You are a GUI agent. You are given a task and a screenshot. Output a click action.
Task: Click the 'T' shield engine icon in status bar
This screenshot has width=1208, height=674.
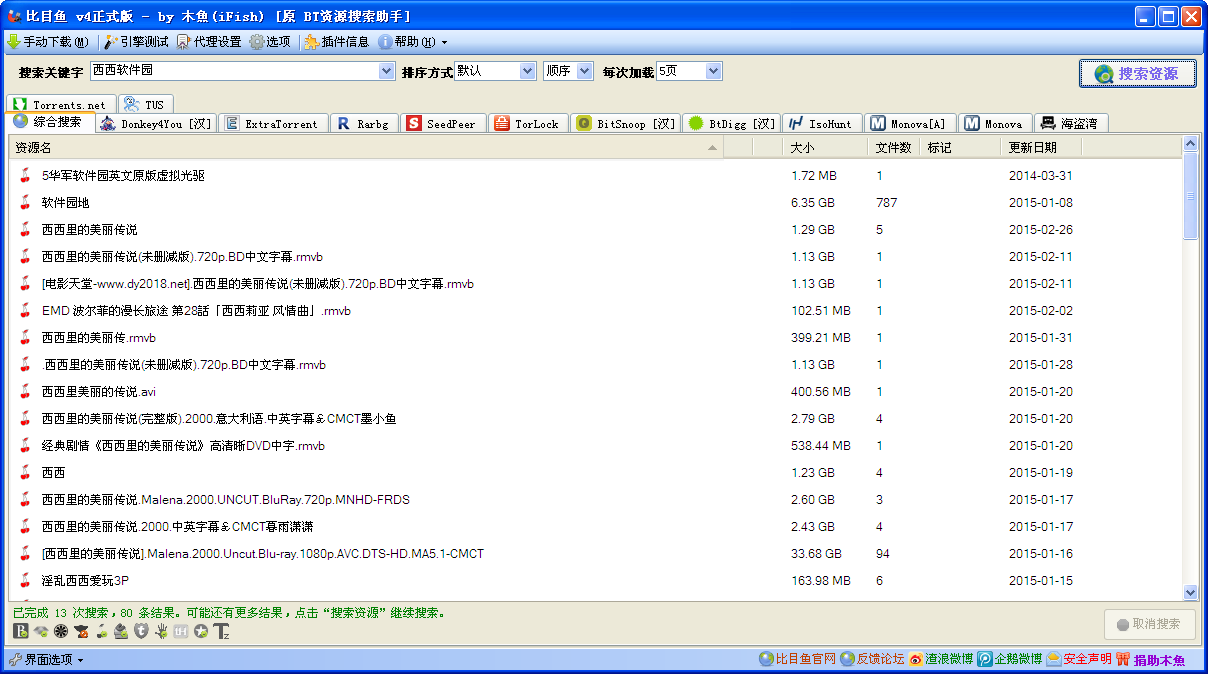click(141, 631)
